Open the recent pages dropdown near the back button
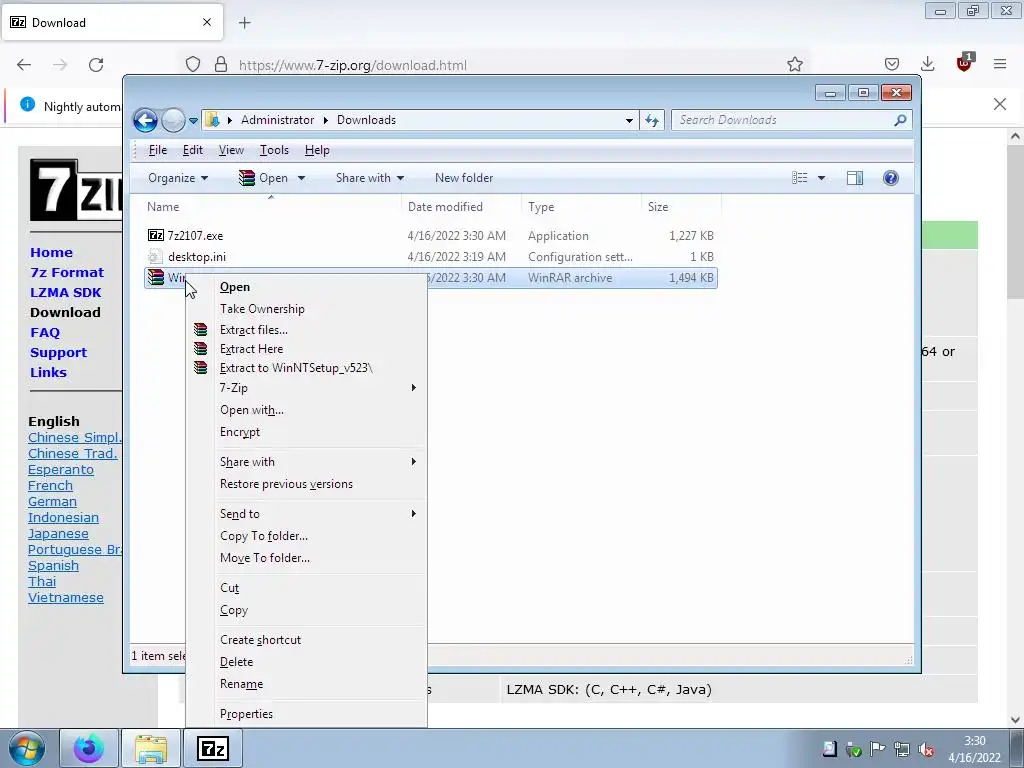This screenshot has height=768, width=1024. pos(193,121)
